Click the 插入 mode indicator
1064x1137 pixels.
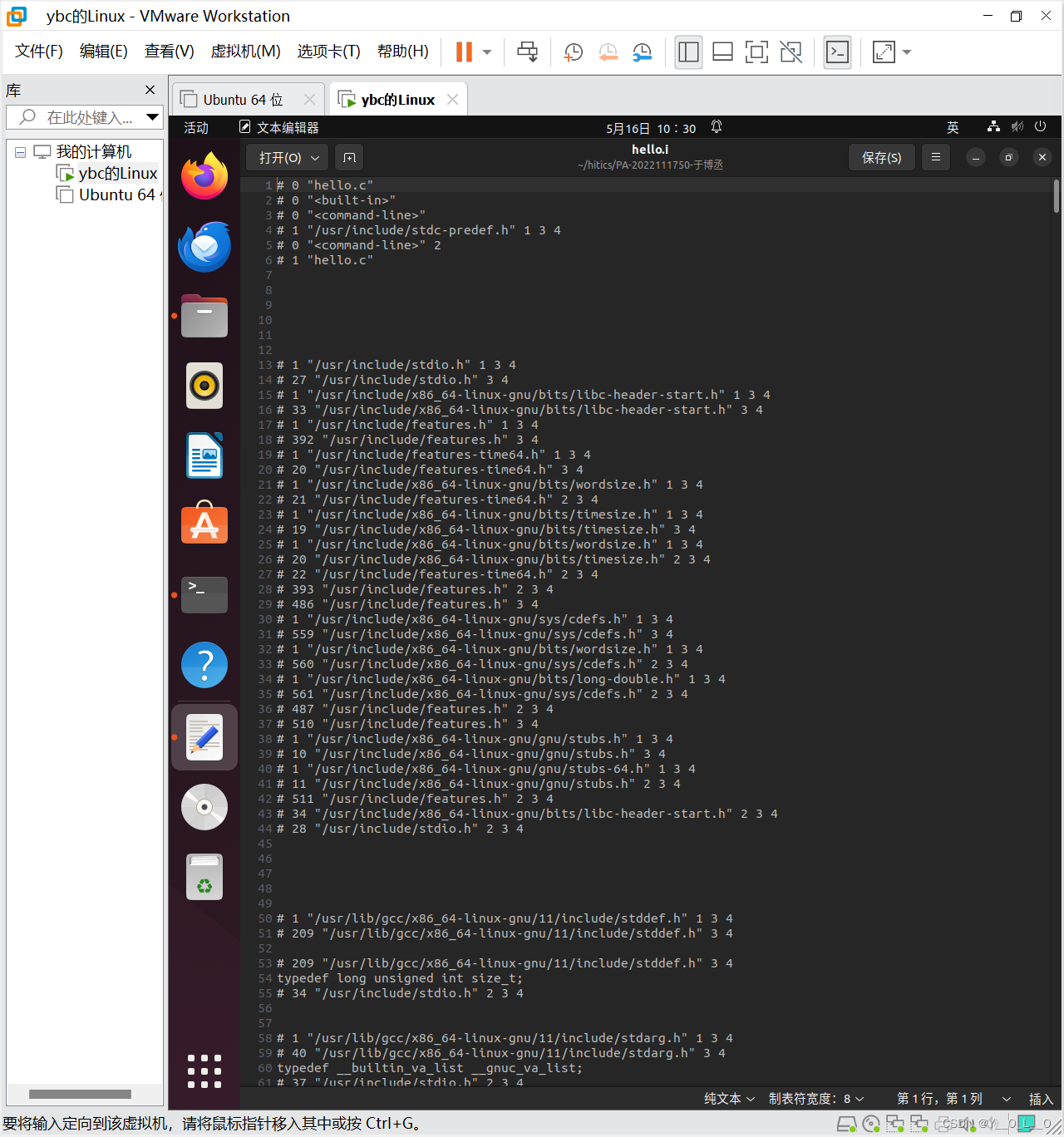[x=1041, y=1099]
